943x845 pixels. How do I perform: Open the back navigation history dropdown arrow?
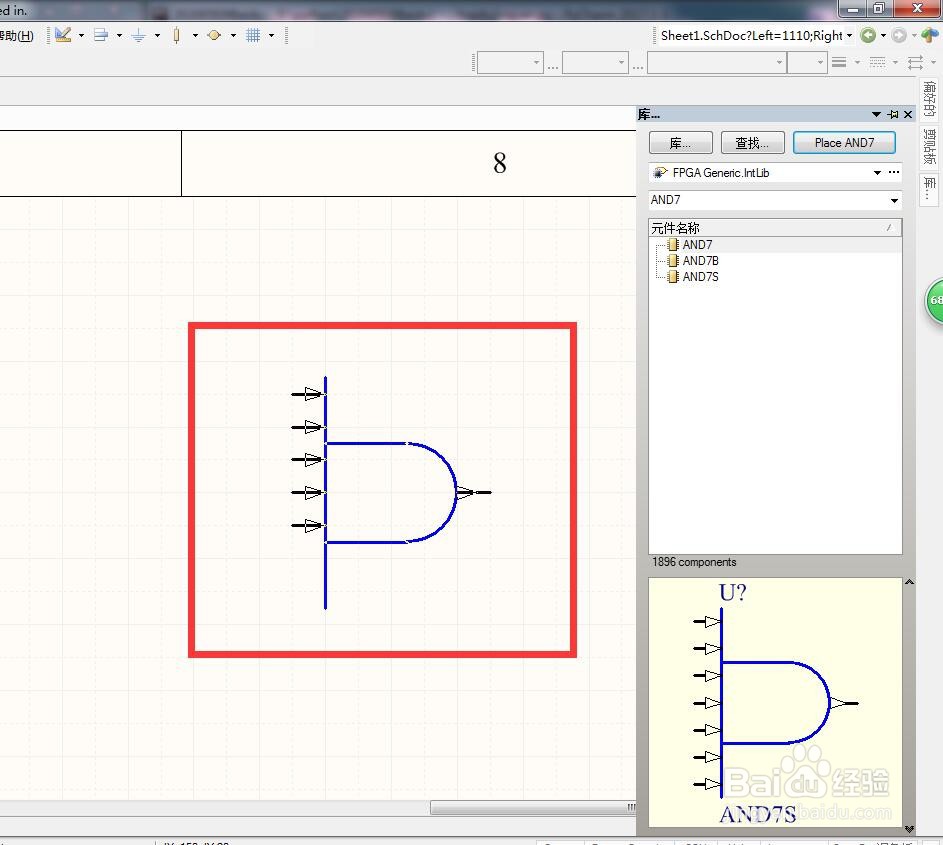883,35
